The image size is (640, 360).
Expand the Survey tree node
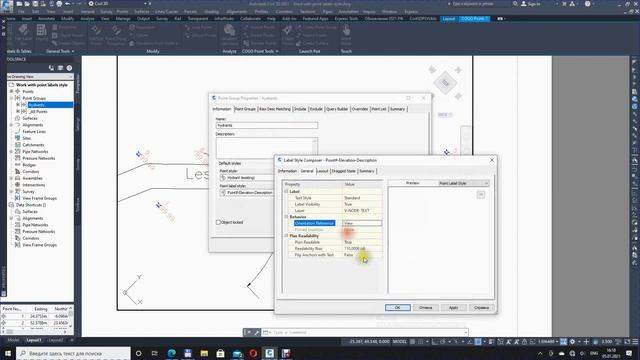click(x=11, y=191)
